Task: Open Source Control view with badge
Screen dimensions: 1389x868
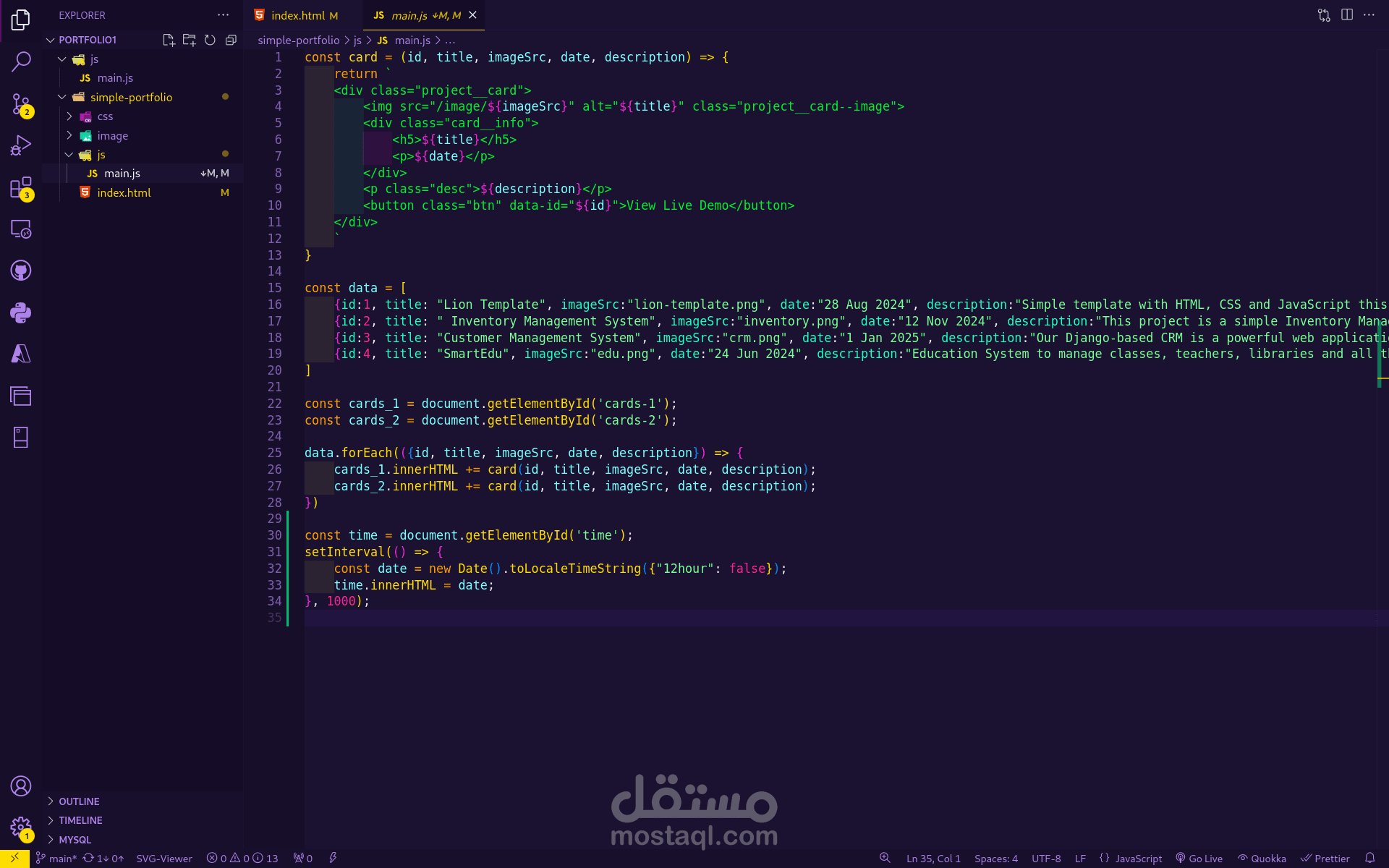Action: tap(21, 103)
